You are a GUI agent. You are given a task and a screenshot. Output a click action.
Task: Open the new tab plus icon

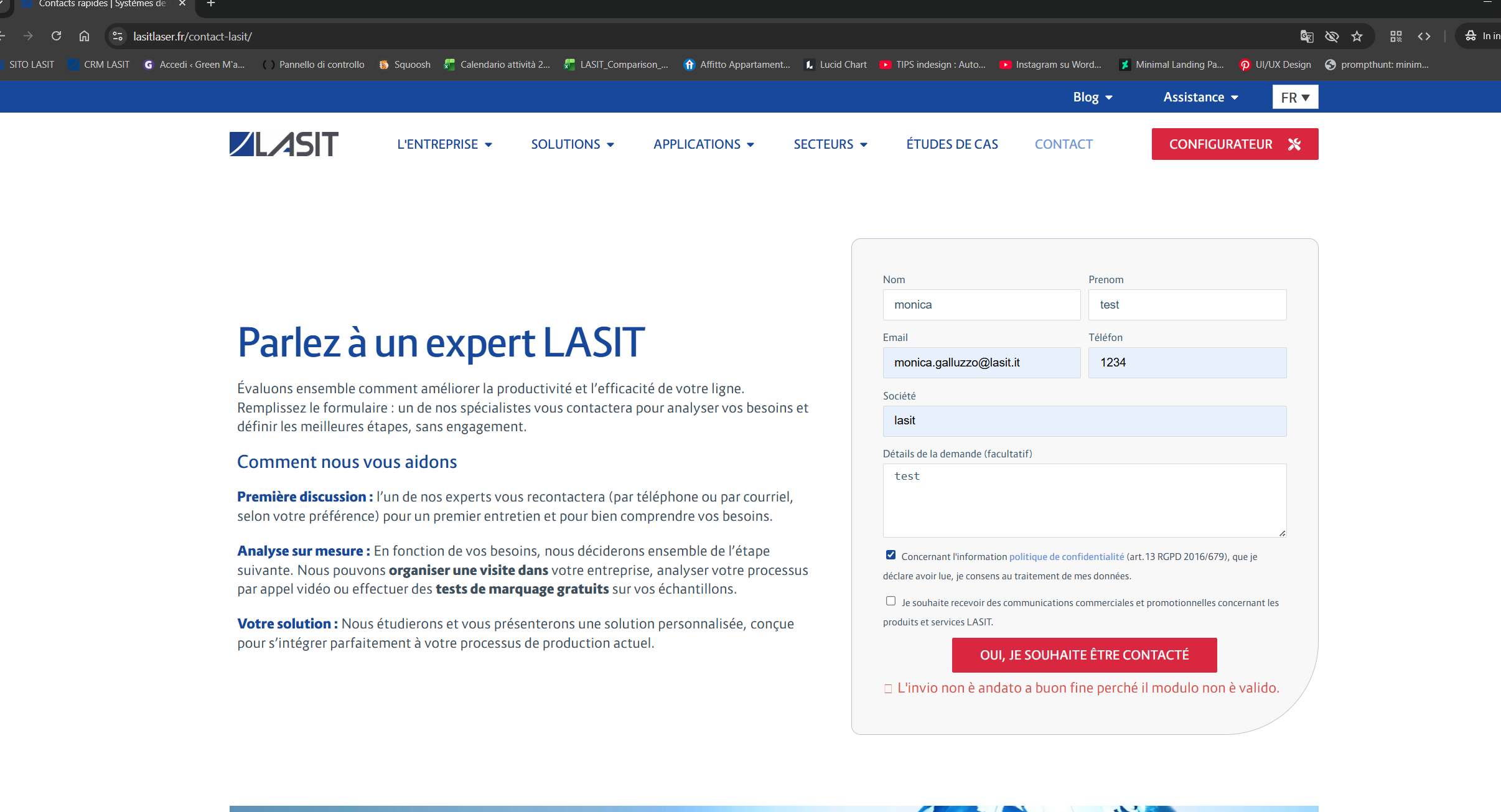point(211,4)
